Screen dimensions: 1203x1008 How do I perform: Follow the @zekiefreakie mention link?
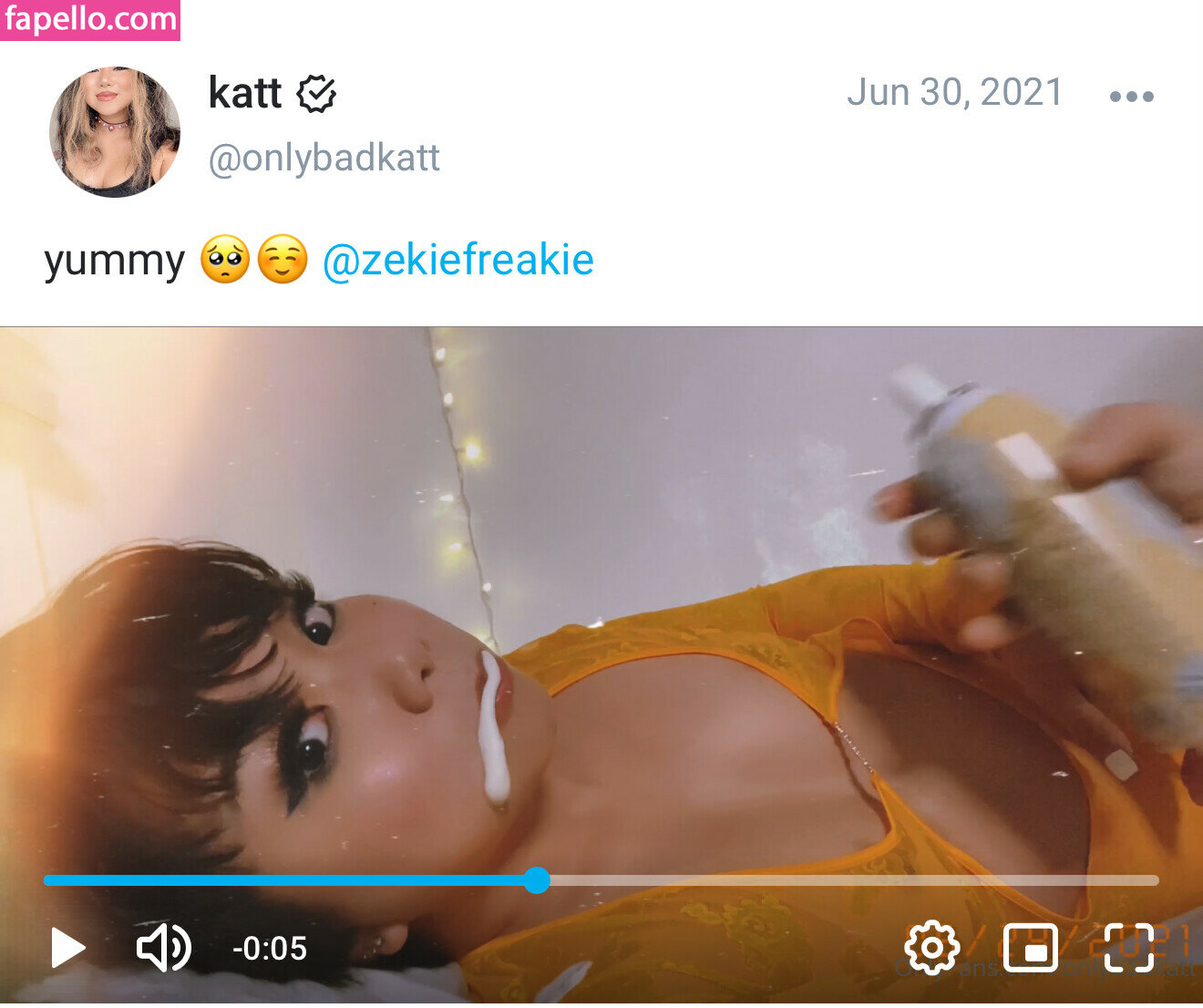coord(458,260)
